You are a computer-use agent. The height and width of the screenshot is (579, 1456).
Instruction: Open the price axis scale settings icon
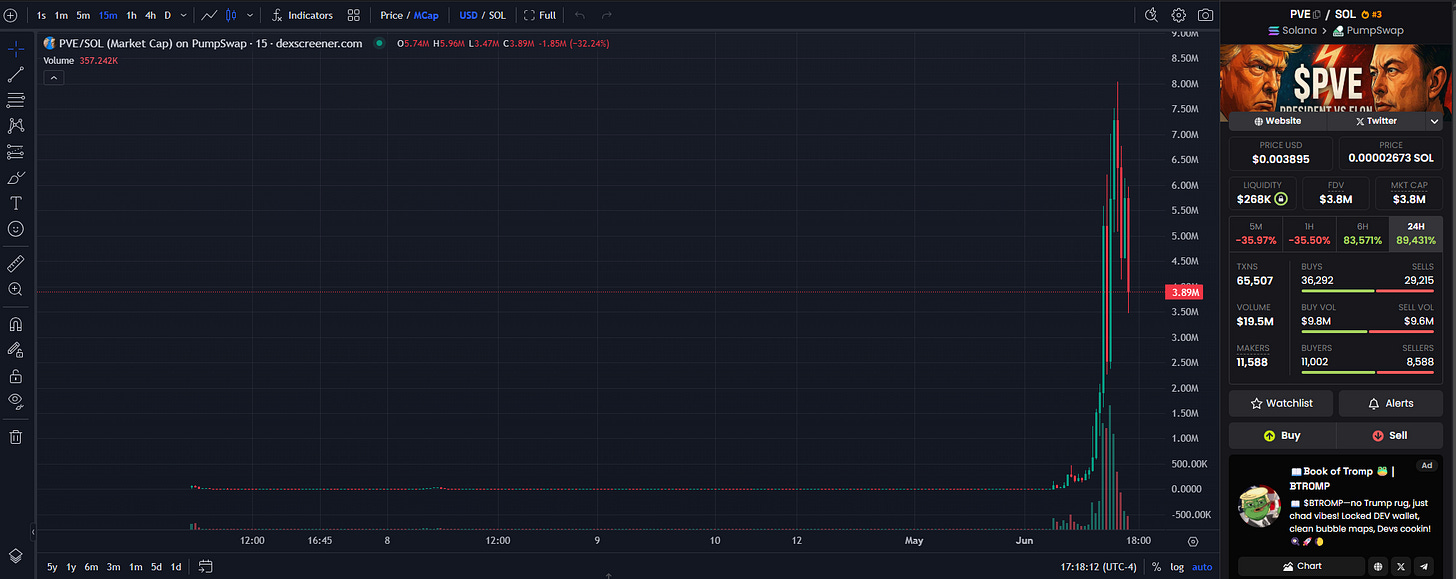tap(1193, 541)
